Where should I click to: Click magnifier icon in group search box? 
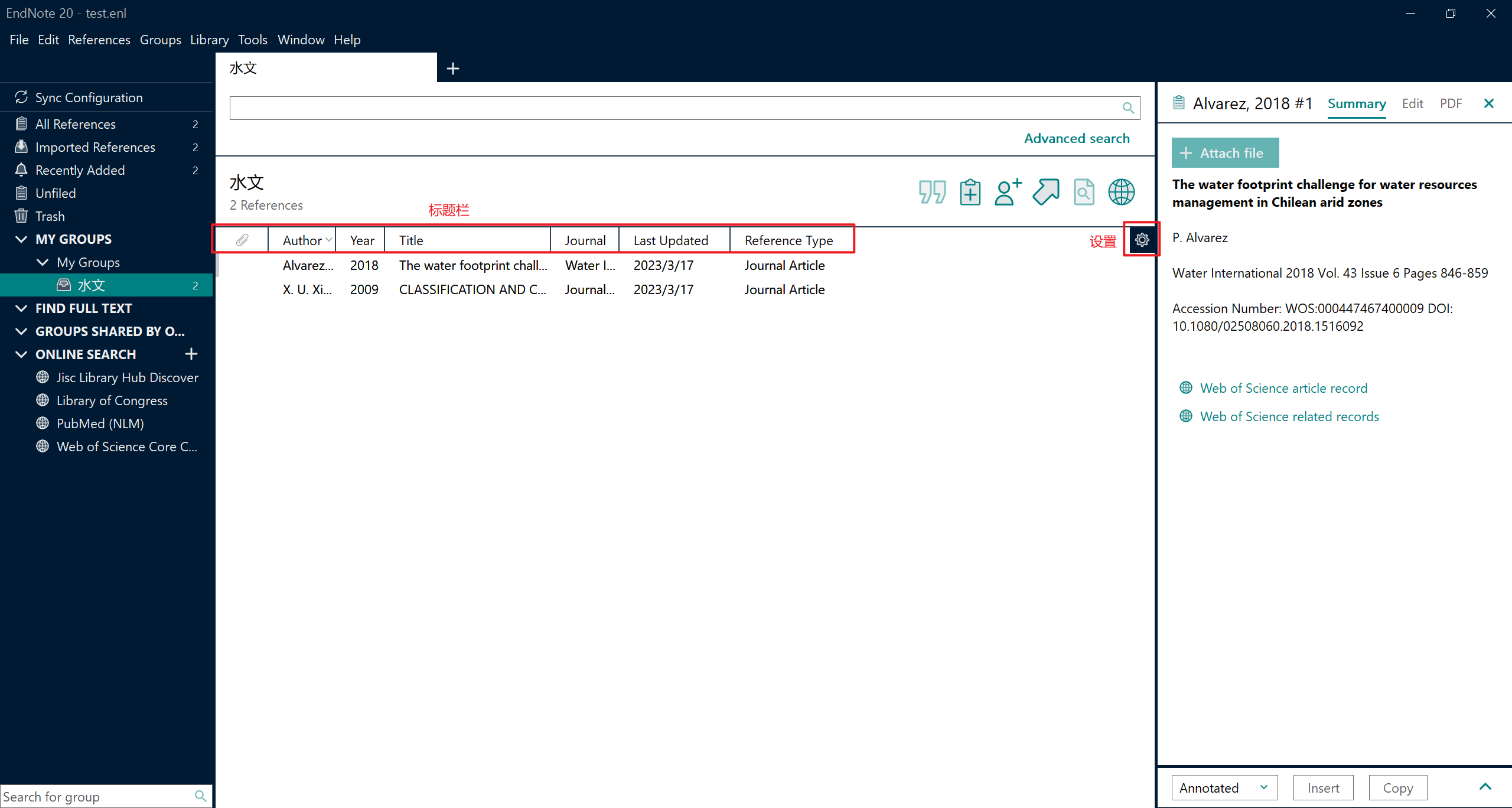200,796
